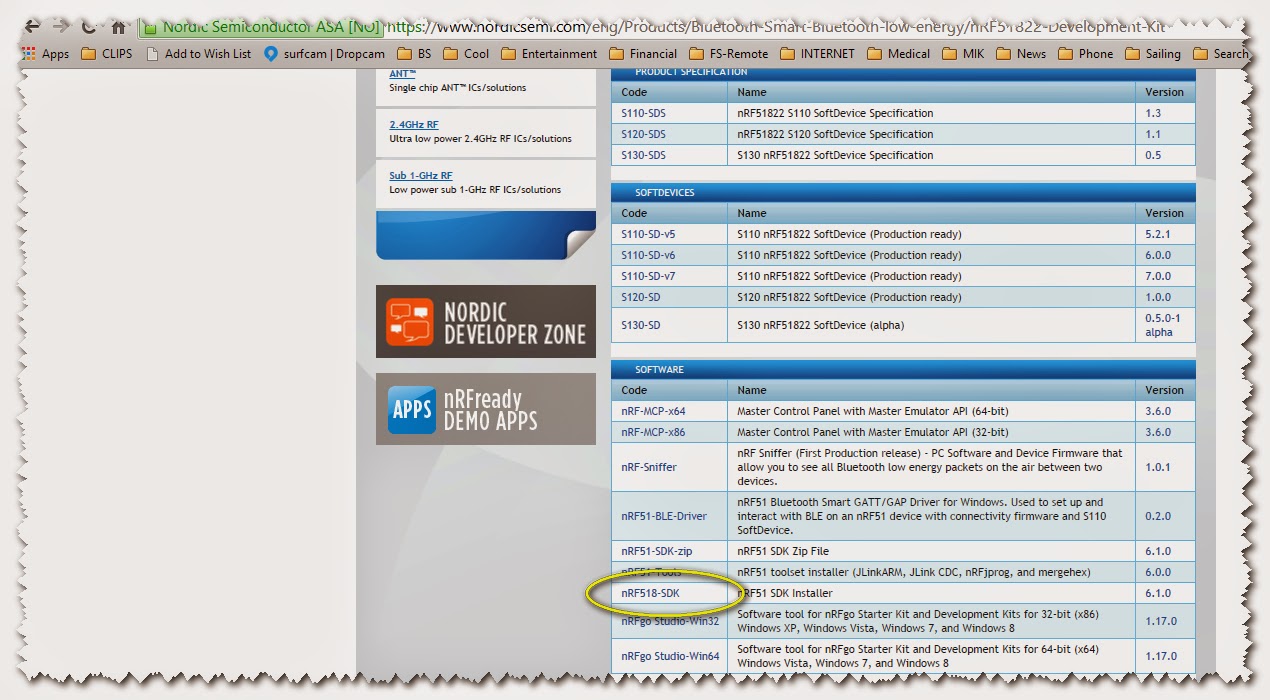The image size is (1270, 700).
Task: Download the S130-SD alpha SoftDevice
Action: coord(641,325)
